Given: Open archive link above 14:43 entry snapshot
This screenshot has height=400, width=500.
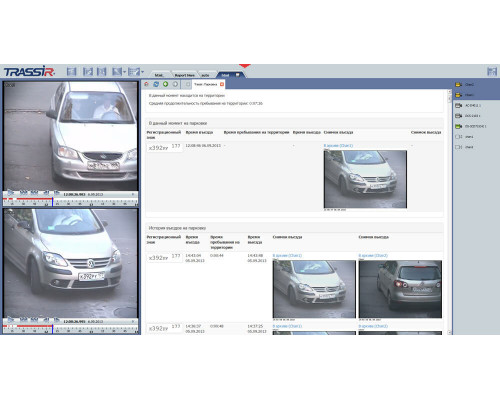Looking at the screenshot, I should pyautogui.click(x=287, y=256).
